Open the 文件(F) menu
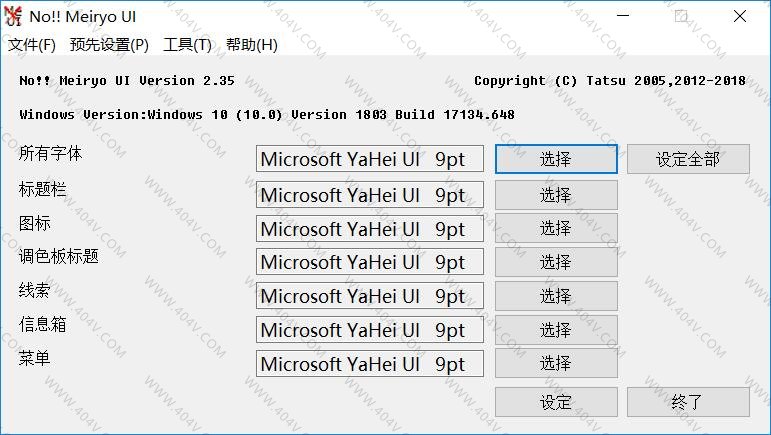 [31, 45]
